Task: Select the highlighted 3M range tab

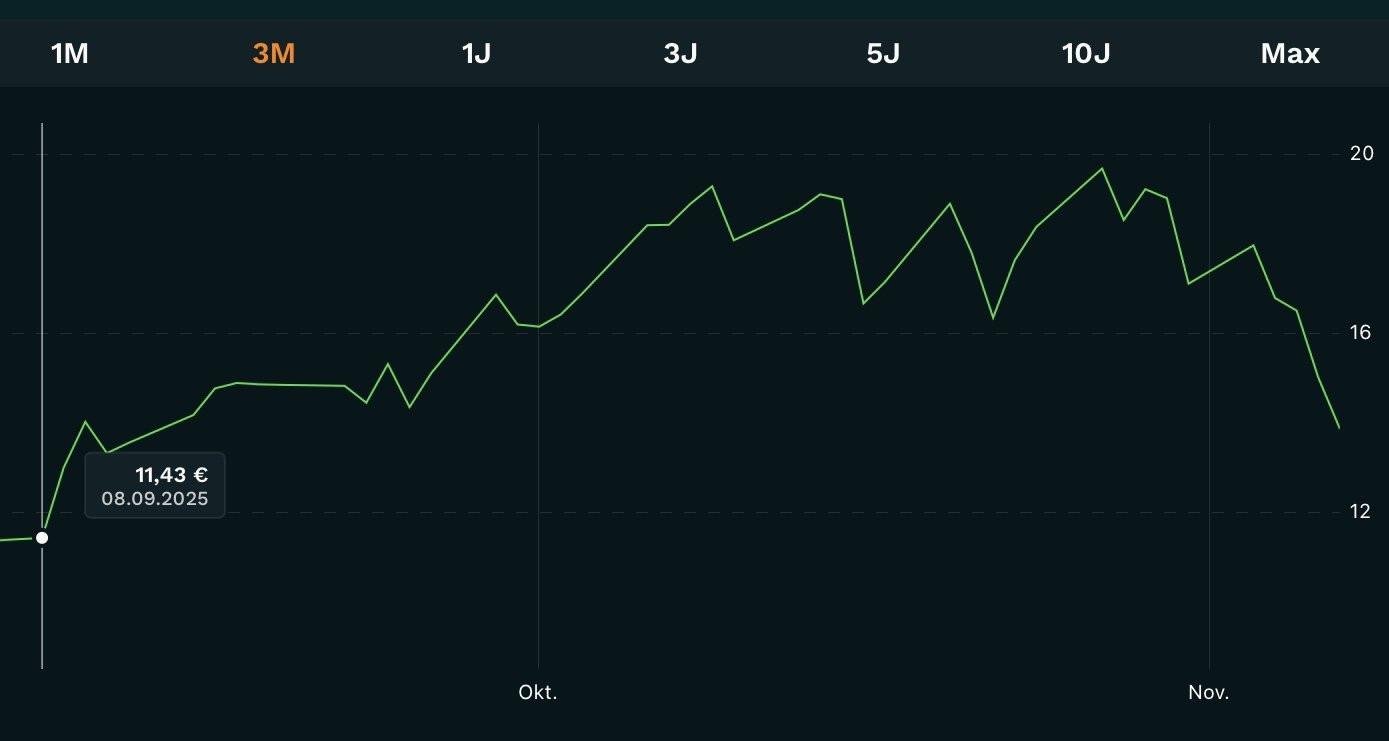Action: (x=273, y=54)
